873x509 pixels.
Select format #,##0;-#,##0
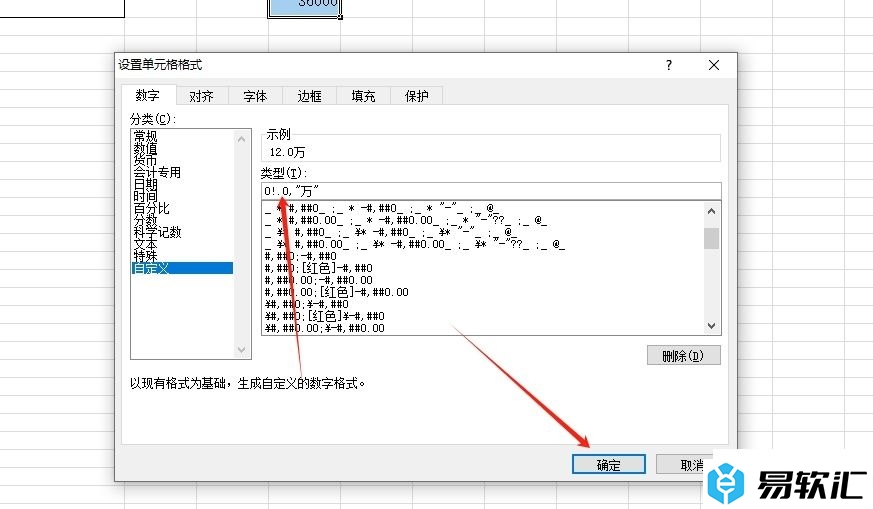(x=301, y=256)
